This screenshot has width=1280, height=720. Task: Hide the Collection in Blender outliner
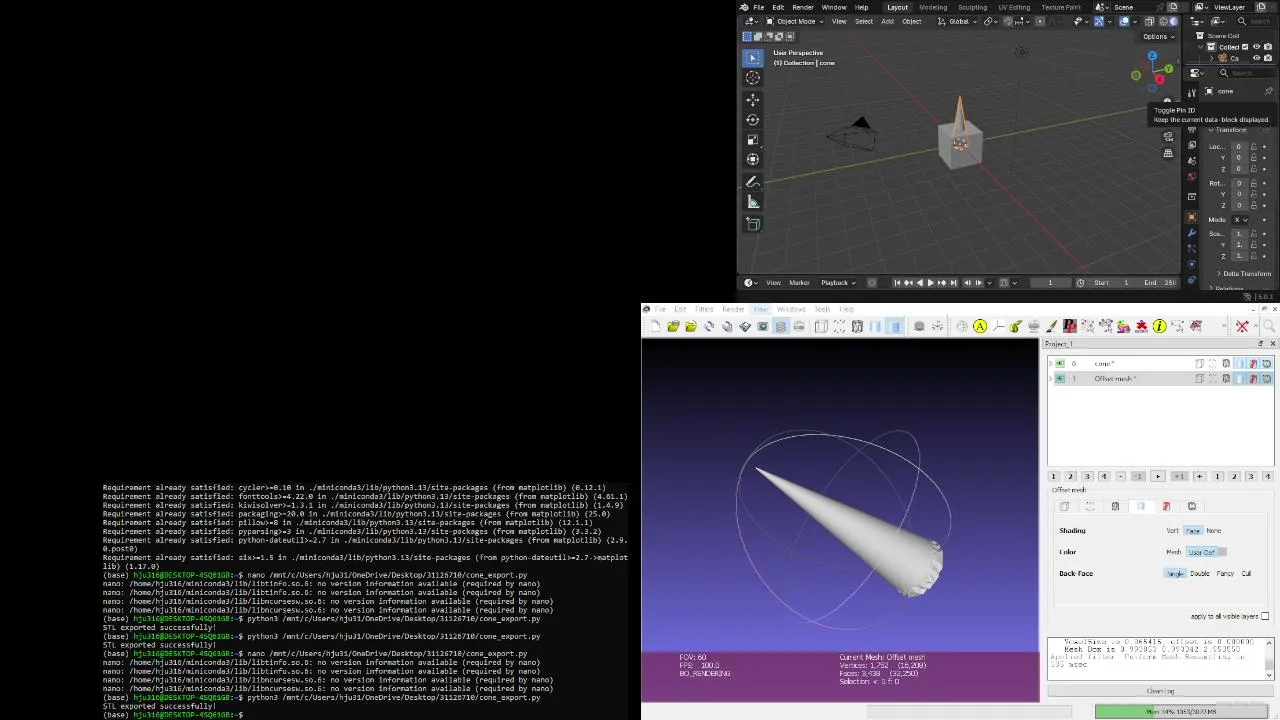tap(1257, 47)
